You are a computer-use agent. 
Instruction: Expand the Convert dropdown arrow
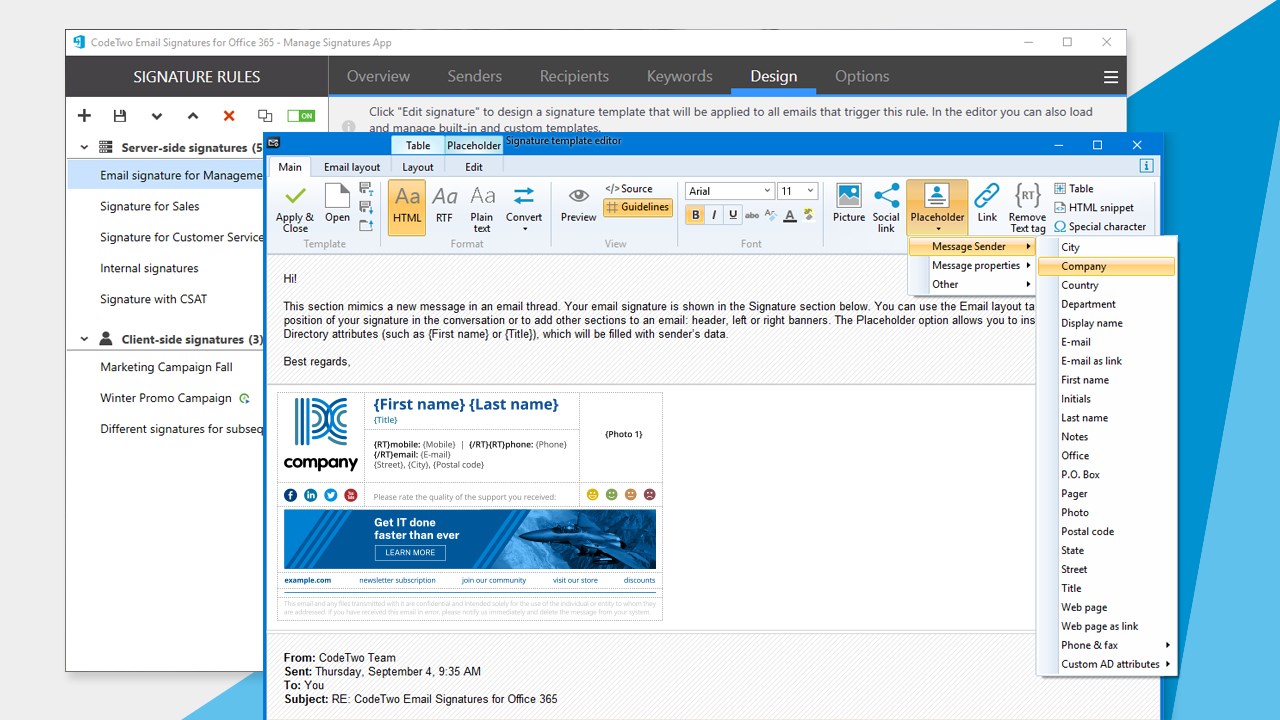coord(524,229)
